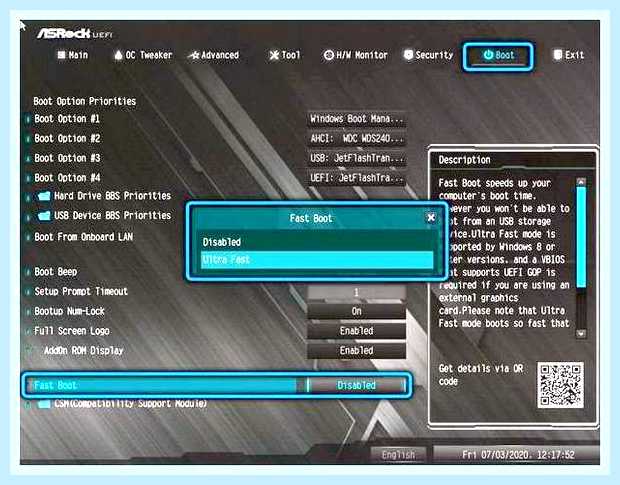Go to the Exit tab

click(x=569, y=55)
